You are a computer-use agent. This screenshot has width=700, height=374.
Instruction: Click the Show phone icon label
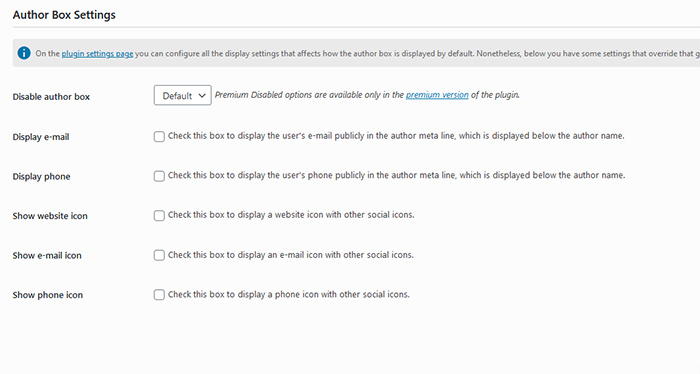coord(48,295)
